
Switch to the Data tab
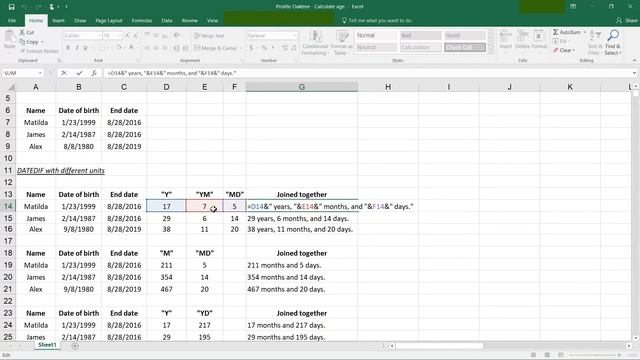pos(167,20)
